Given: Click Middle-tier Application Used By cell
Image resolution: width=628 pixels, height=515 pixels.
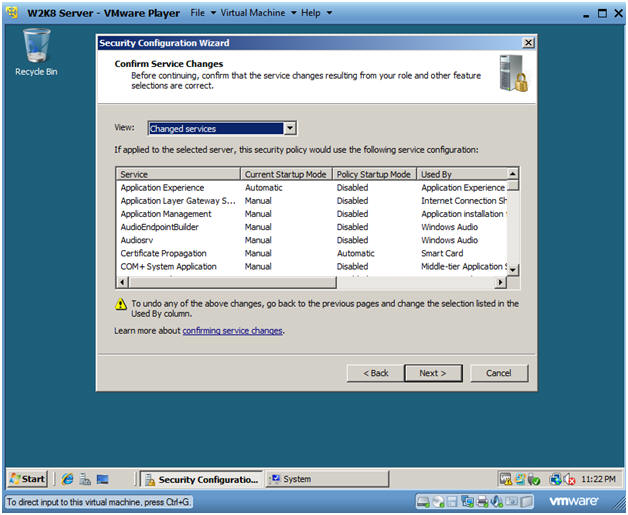Looking at the screenshot, I should pos(464,266).
